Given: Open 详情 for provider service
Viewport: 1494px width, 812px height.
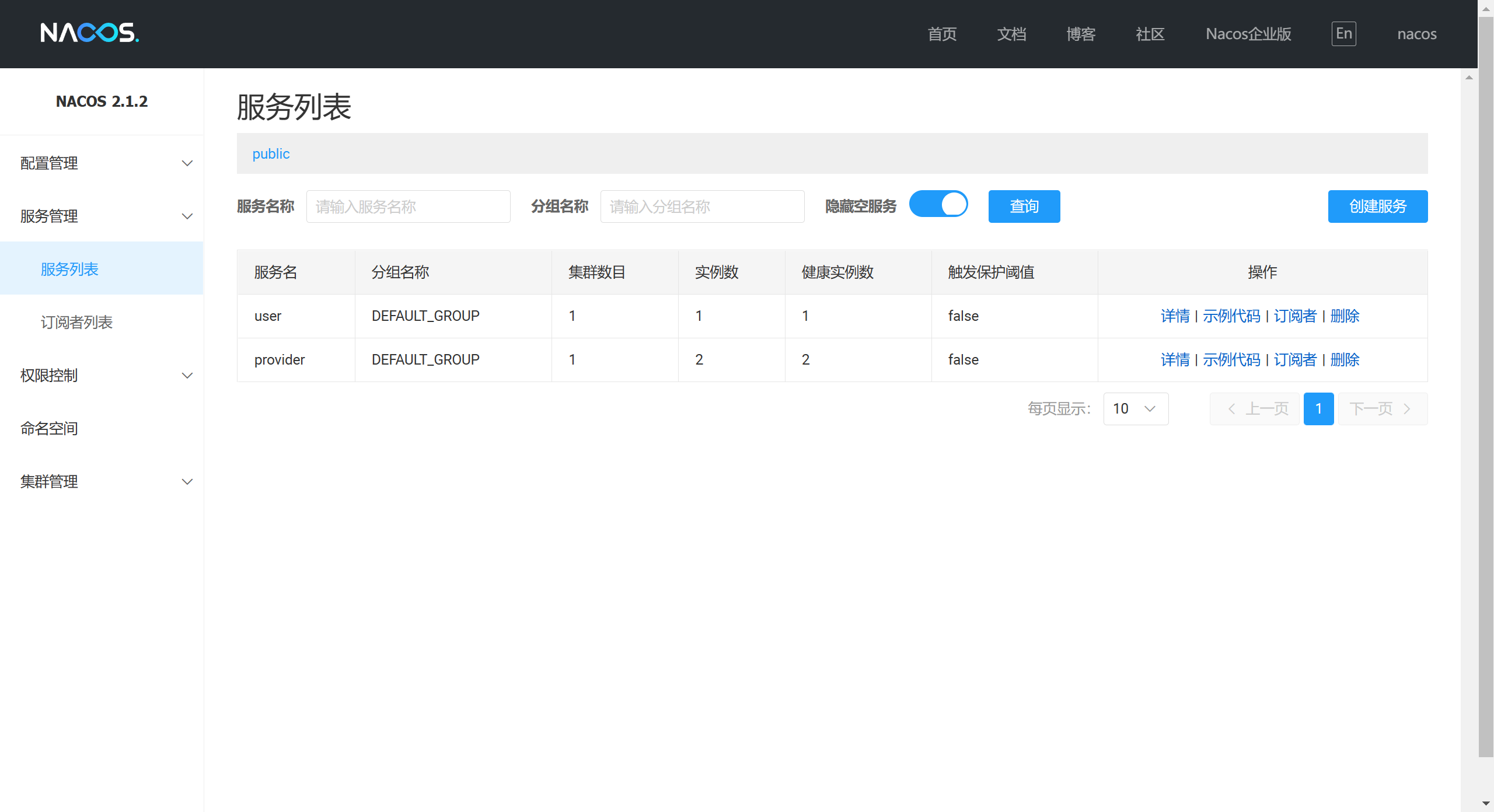Looking at the screenshot, I should 1175,360.
